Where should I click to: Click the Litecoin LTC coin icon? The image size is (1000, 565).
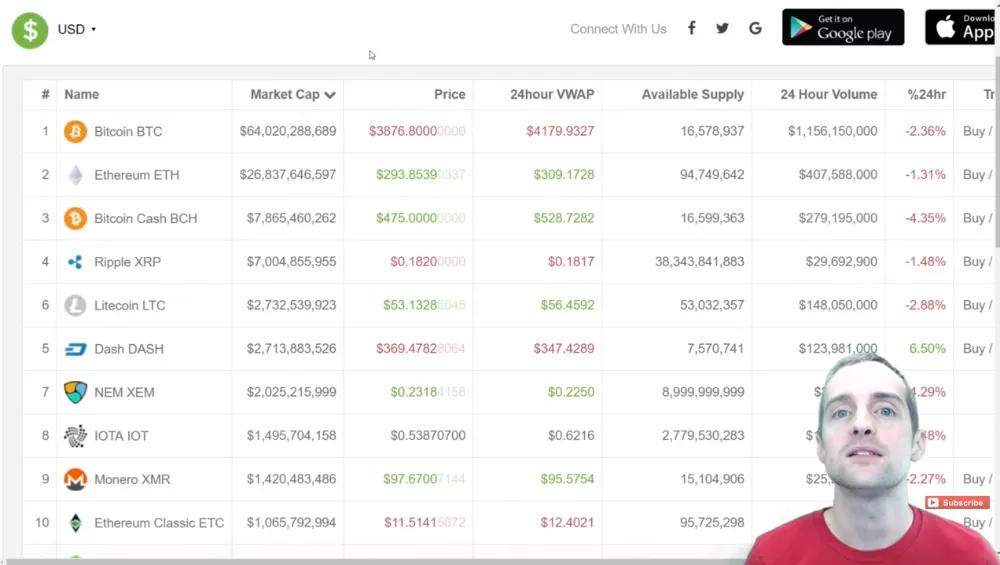(x=75, y=305)
